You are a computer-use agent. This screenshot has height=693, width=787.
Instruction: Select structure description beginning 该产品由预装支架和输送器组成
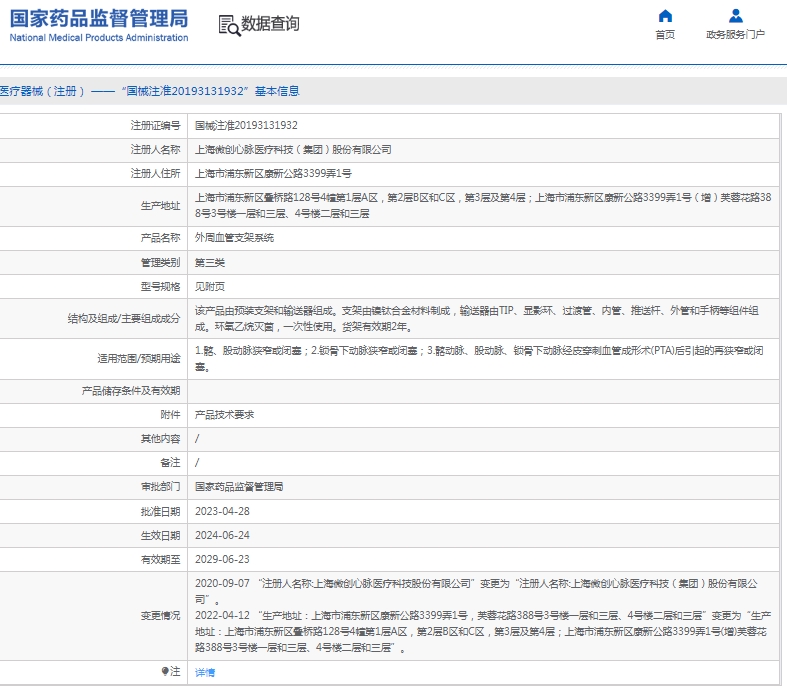(477, 319)
